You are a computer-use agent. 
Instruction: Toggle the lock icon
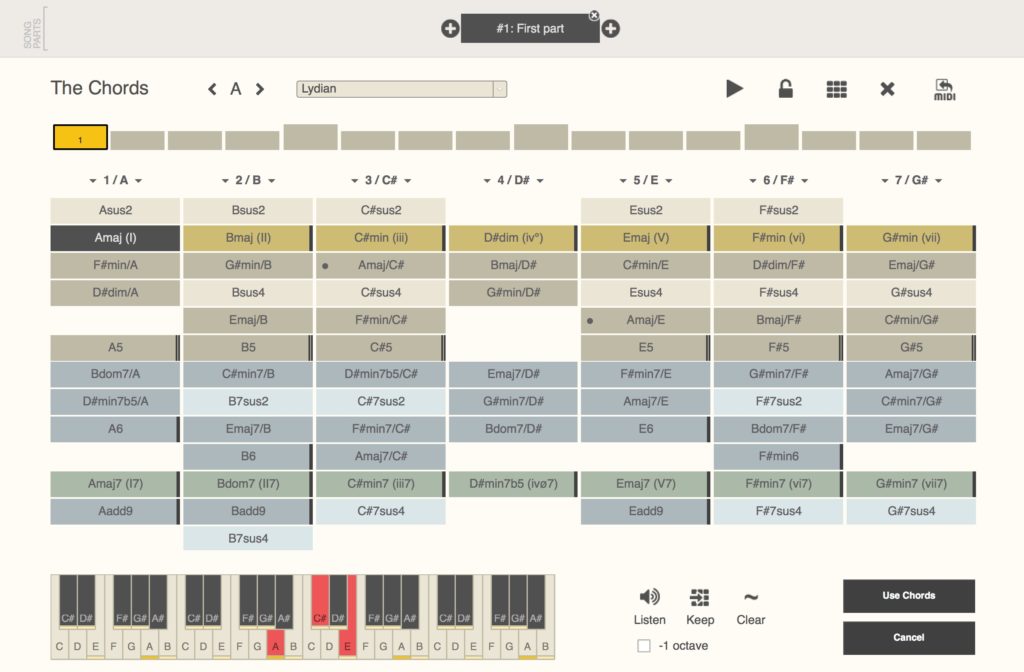pyautogui.click(x=786, y=88)
